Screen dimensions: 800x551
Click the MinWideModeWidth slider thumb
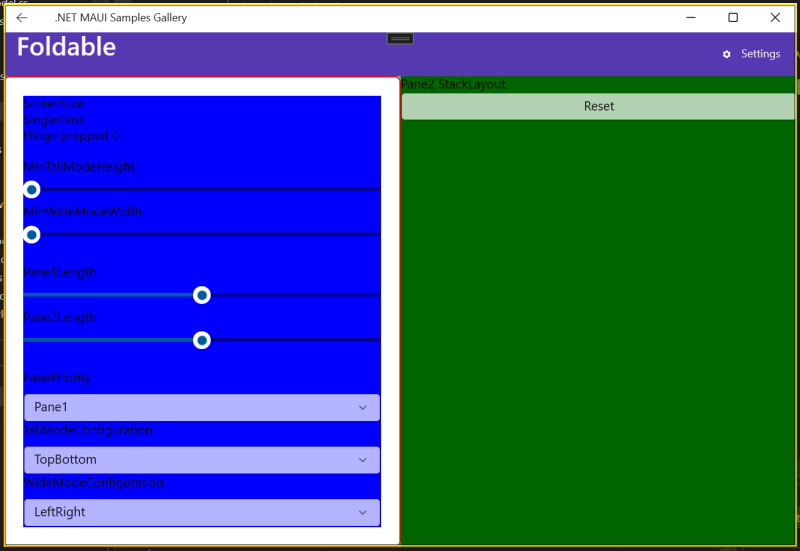pyautogui.click(x=31, y=235)
